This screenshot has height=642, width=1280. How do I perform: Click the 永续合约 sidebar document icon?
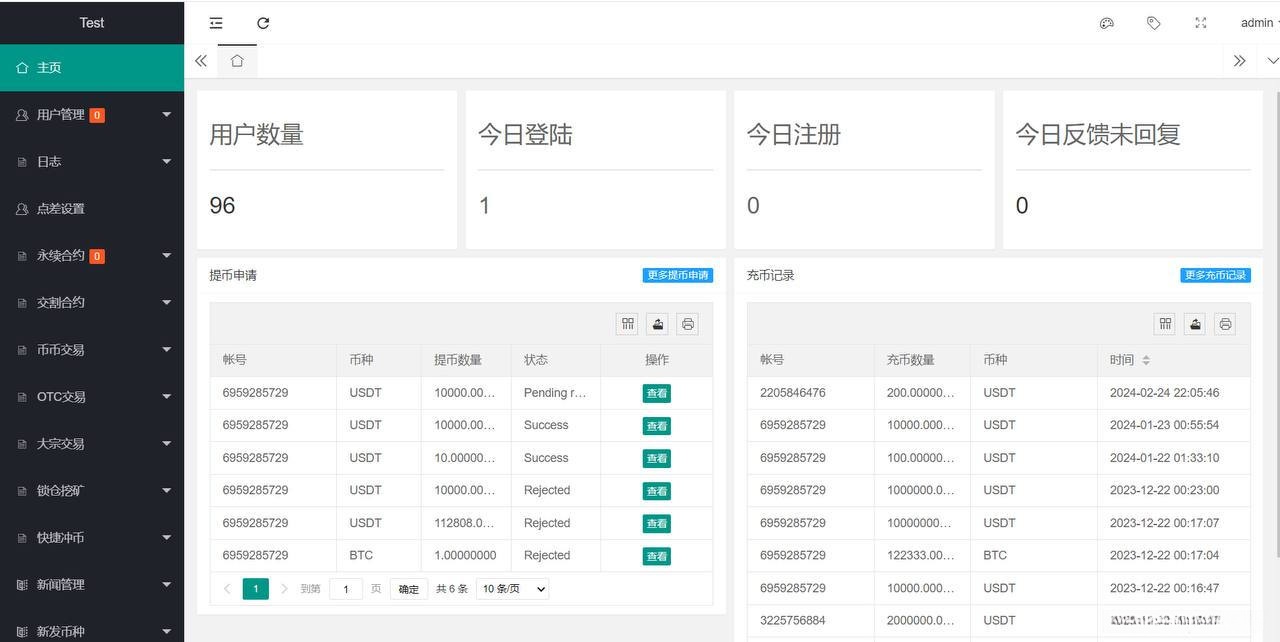point(22,256)
